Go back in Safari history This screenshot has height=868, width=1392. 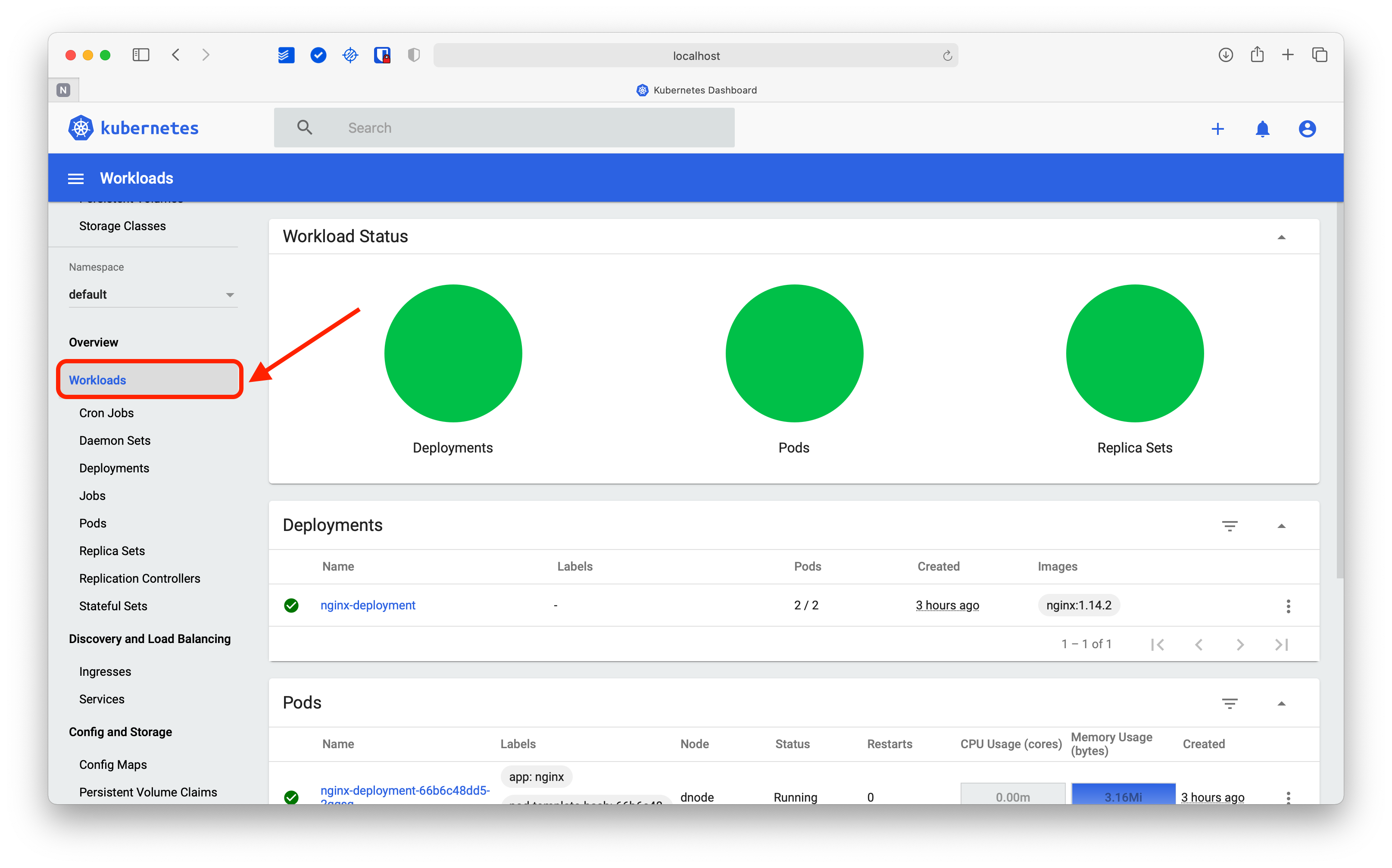pos(176,55)
